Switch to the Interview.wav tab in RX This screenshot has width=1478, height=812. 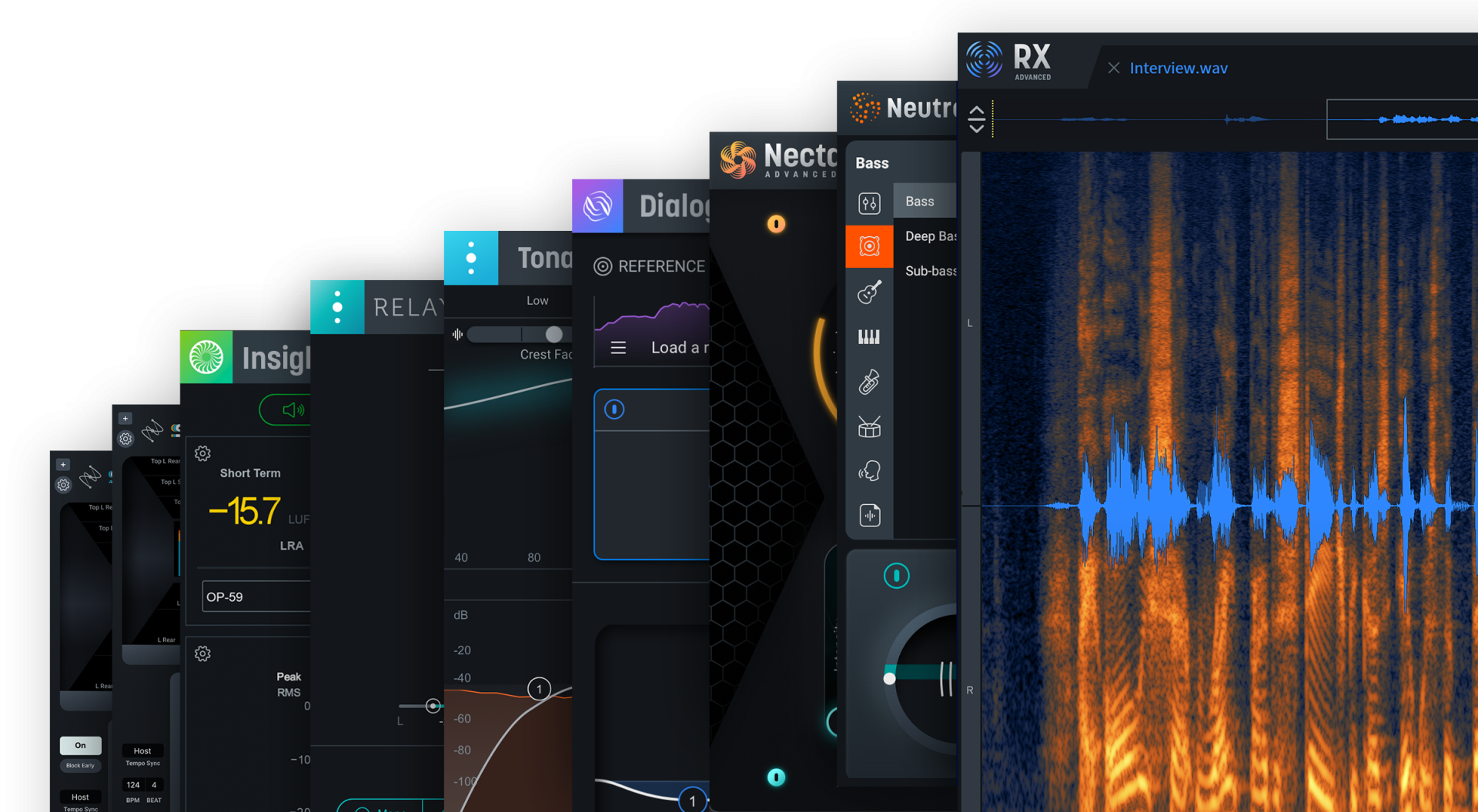1178,69
